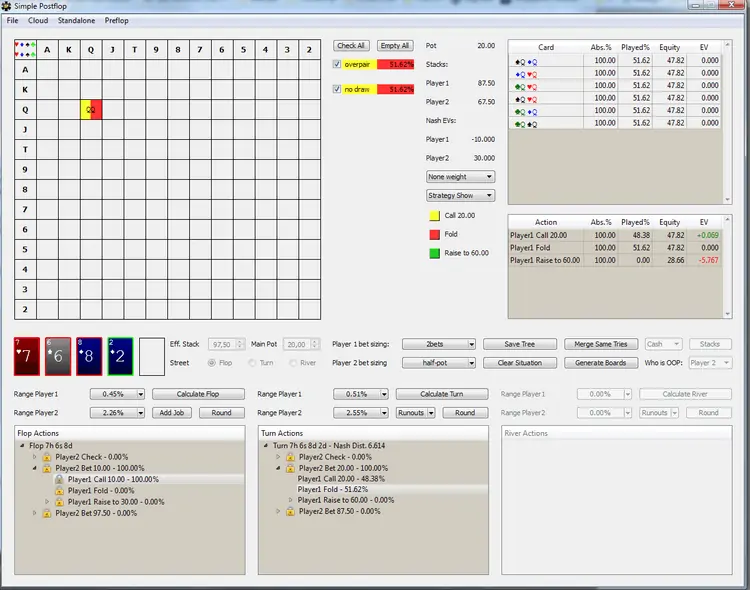
Task: Click the Equity column header in card table
Action: [x=669, y=47]
